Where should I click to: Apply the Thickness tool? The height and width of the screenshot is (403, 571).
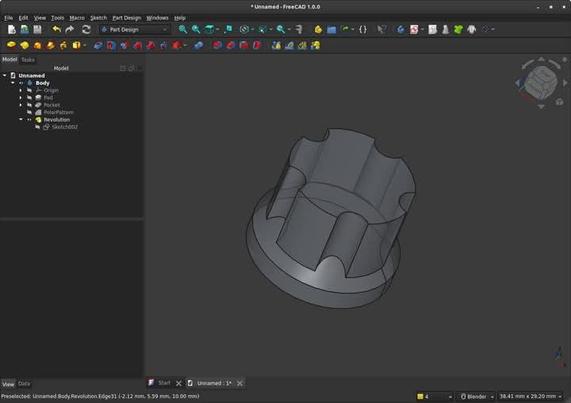(x=257, y=45)
